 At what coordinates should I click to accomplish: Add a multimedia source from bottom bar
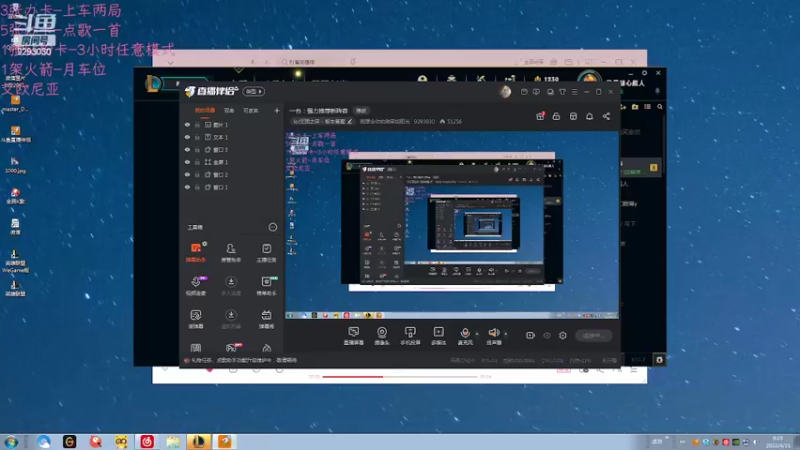click(438, 336)
